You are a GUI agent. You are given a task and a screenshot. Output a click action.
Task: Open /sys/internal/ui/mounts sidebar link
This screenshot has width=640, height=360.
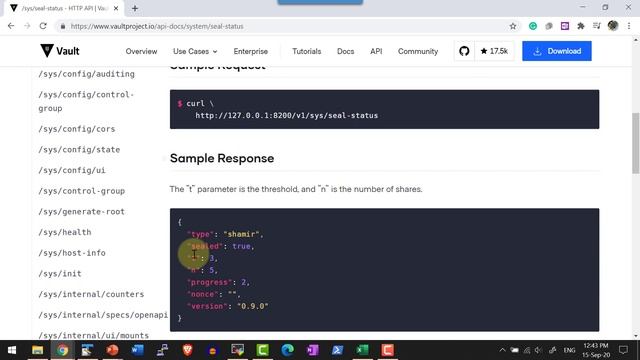click(x=93, y=336)
